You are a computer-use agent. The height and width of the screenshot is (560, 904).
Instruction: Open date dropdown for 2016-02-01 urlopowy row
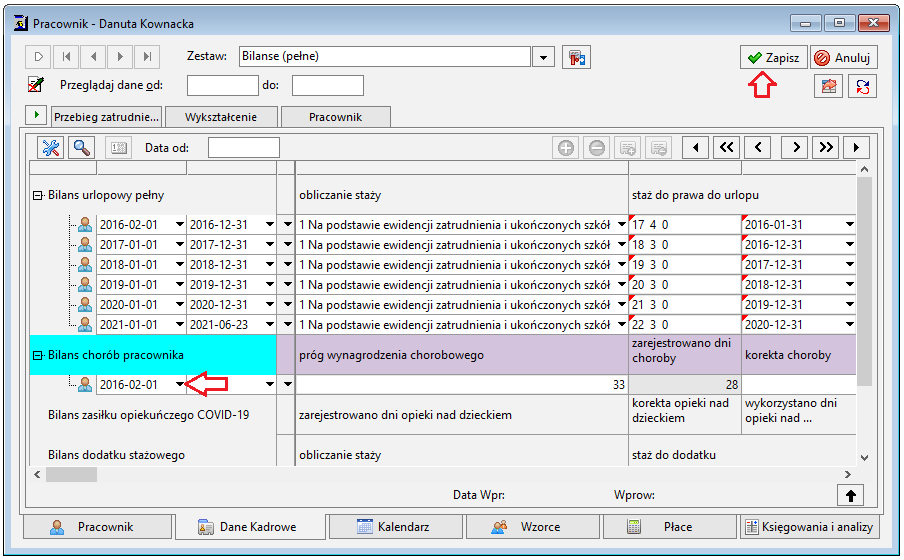(x=179, y=224)
